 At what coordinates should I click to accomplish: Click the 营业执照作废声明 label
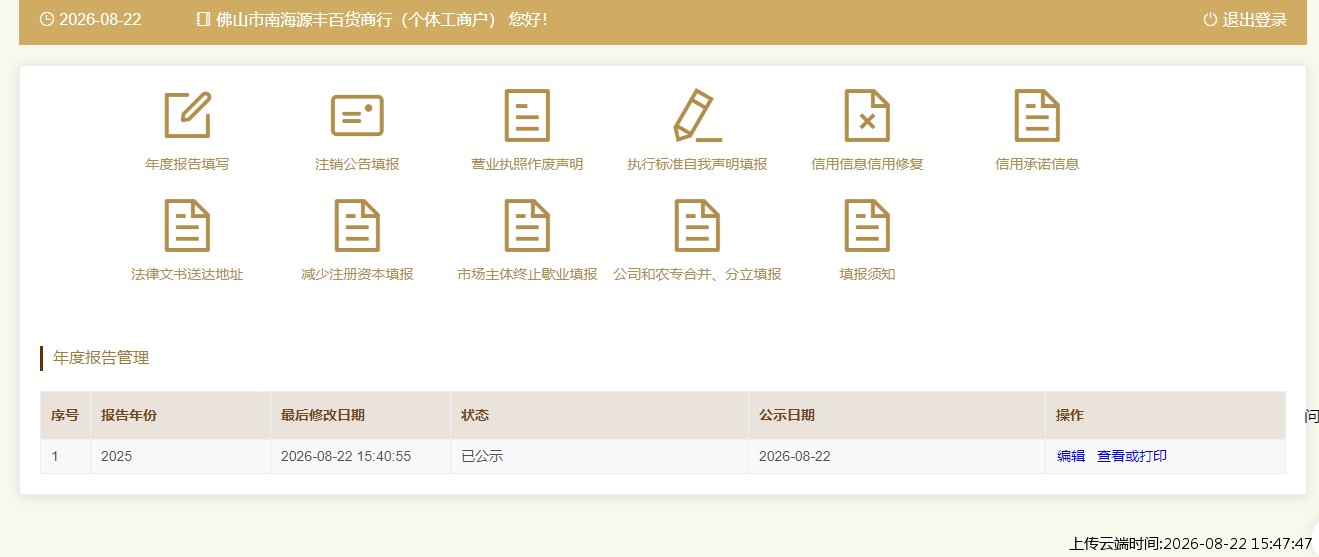pyautogui.click(x=527, y=164)
